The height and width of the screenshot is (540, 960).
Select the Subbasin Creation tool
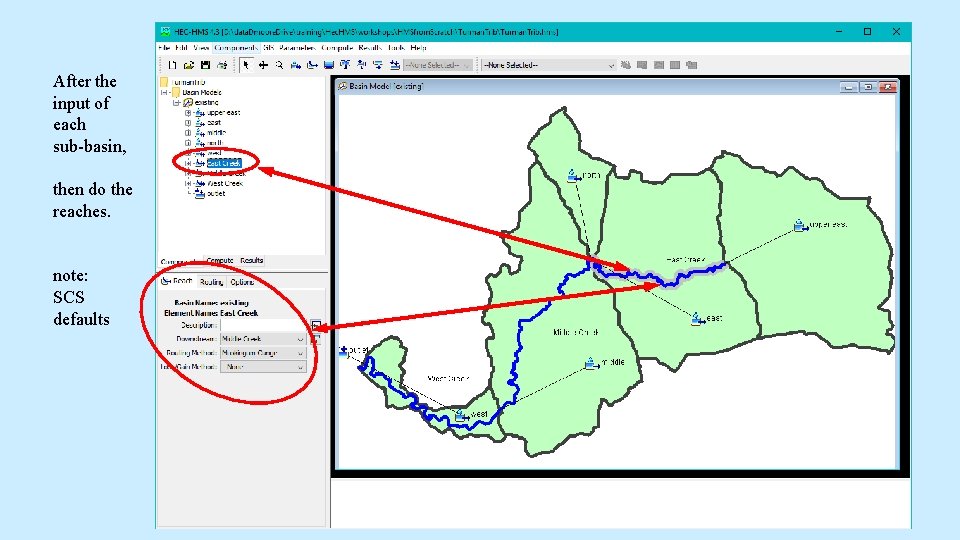click(x=296, y=65)
